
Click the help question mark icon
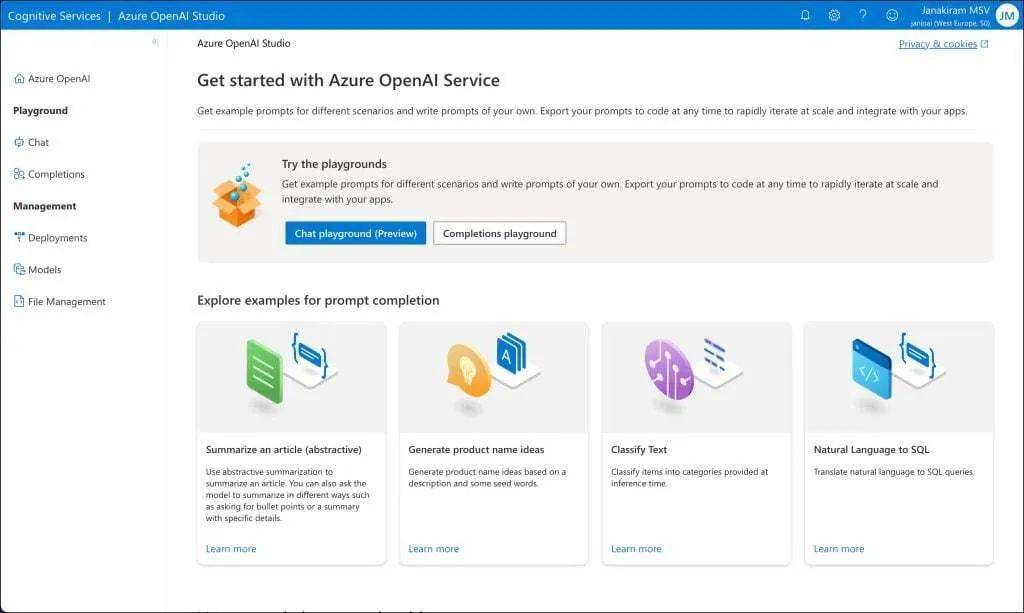pos(863,15)
